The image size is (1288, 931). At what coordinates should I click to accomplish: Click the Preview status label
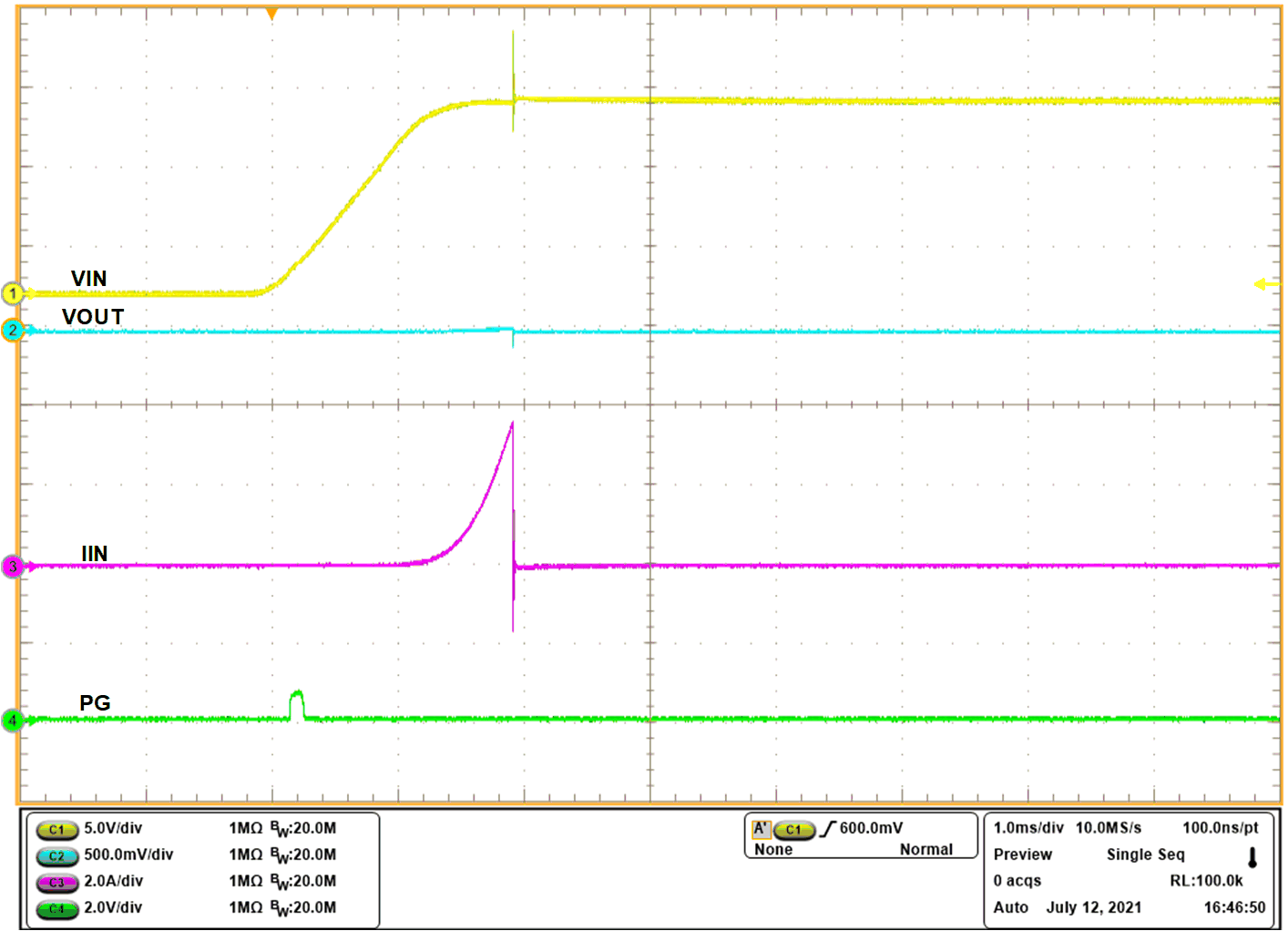click(x=1022, y=854)
